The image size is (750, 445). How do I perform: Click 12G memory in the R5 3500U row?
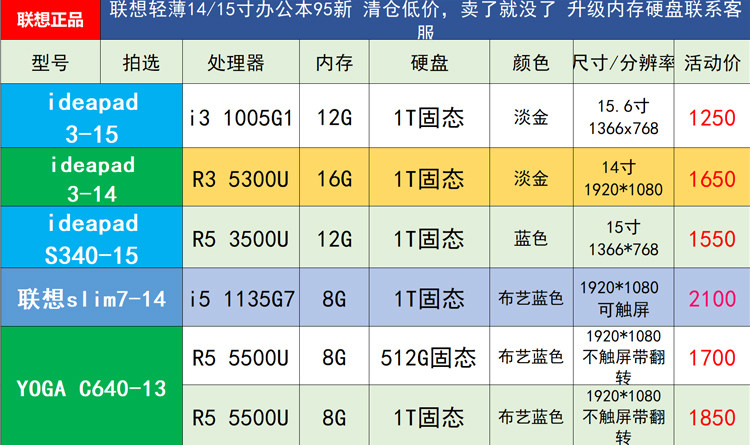click(334, 237)
